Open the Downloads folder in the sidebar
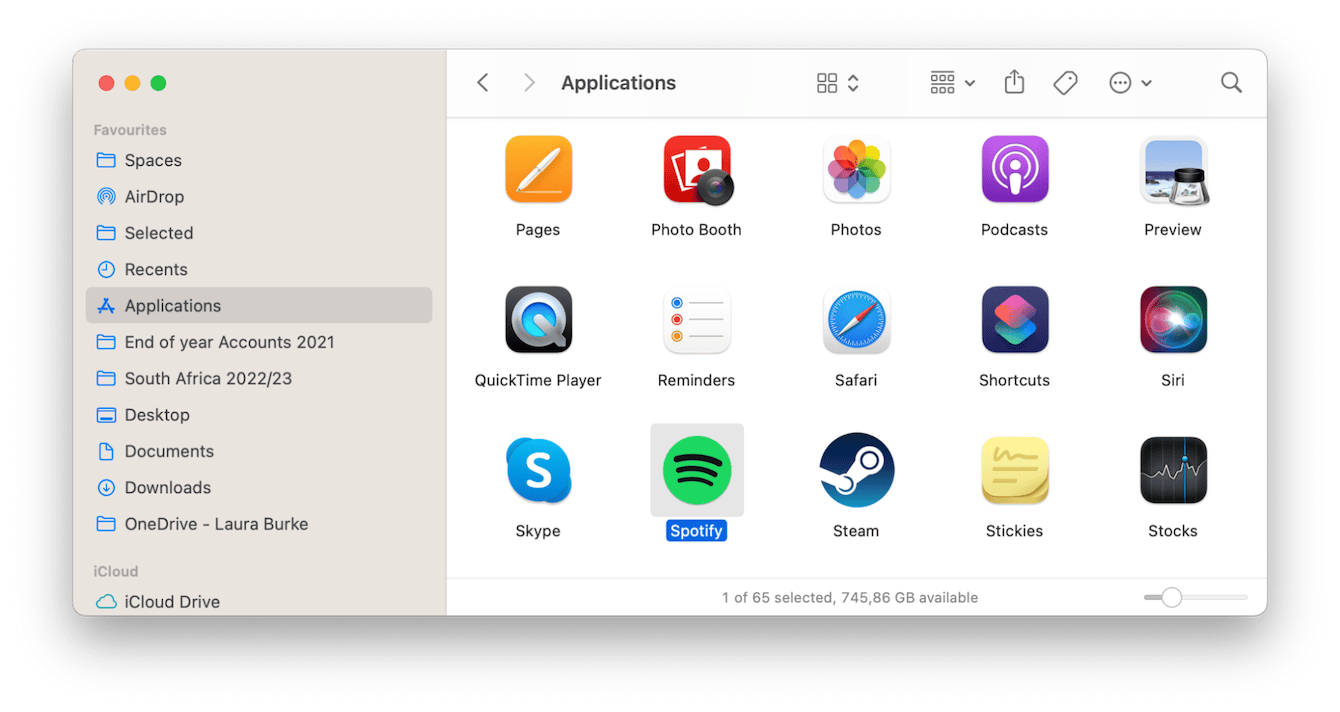Screen dimensions: 1340x712 165,487
